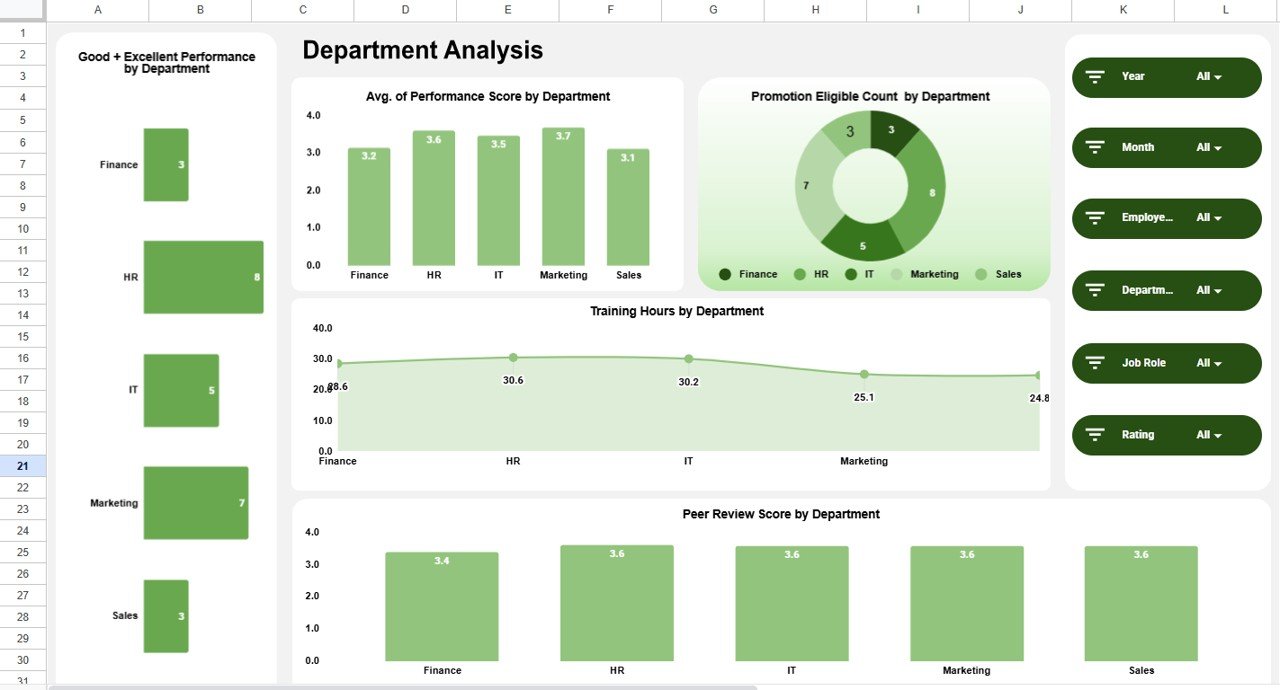This screenshot has height=690, width=1280.
Task: Click the filter icon on Employee slicer
Action: point(1095,218)
